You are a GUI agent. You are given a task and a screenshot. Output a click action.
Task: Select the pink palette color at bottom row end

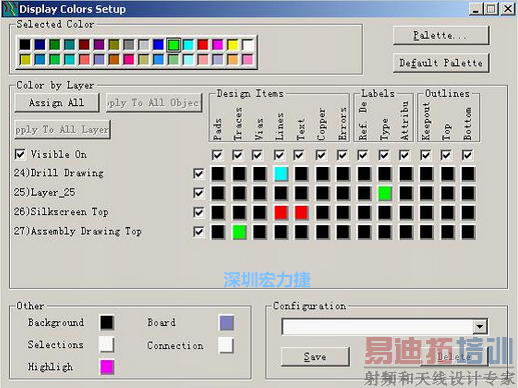pos(248,60)
